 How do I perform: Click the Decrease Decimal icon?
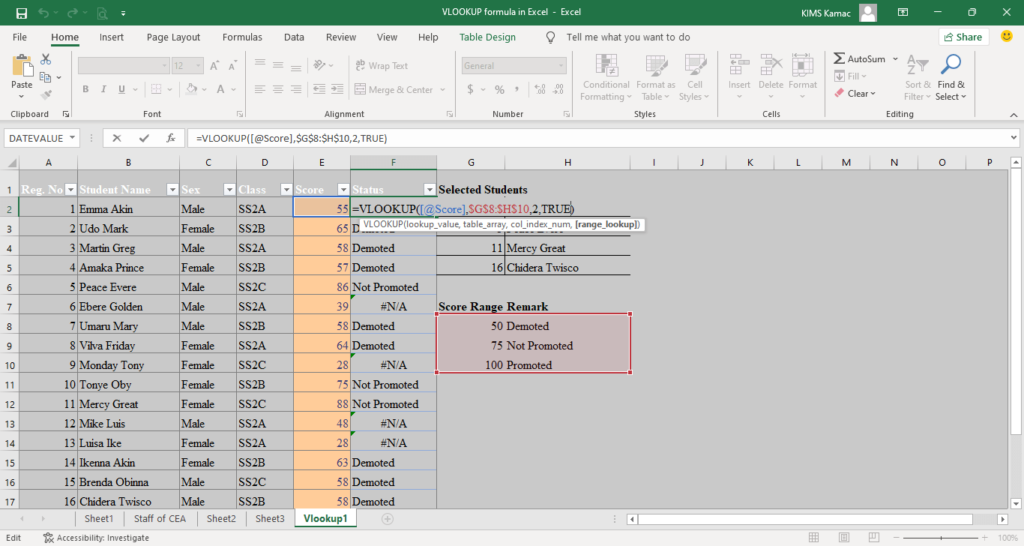(558, 89)
